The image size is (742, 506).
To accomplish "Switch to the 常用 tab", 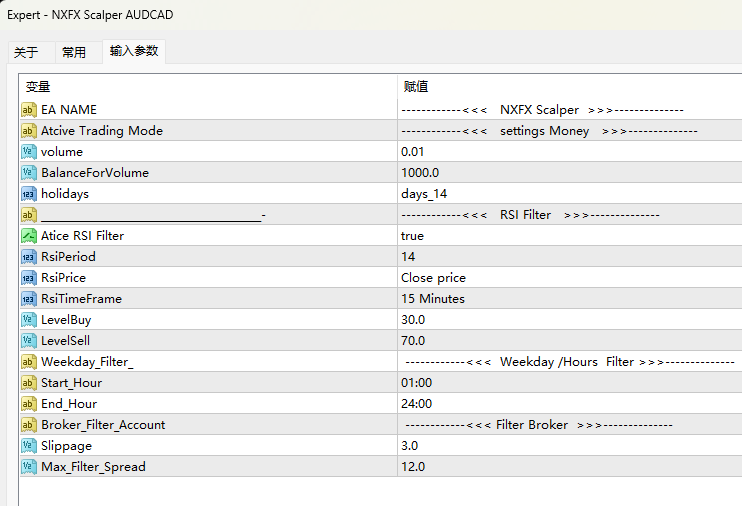I will point(74,52).
